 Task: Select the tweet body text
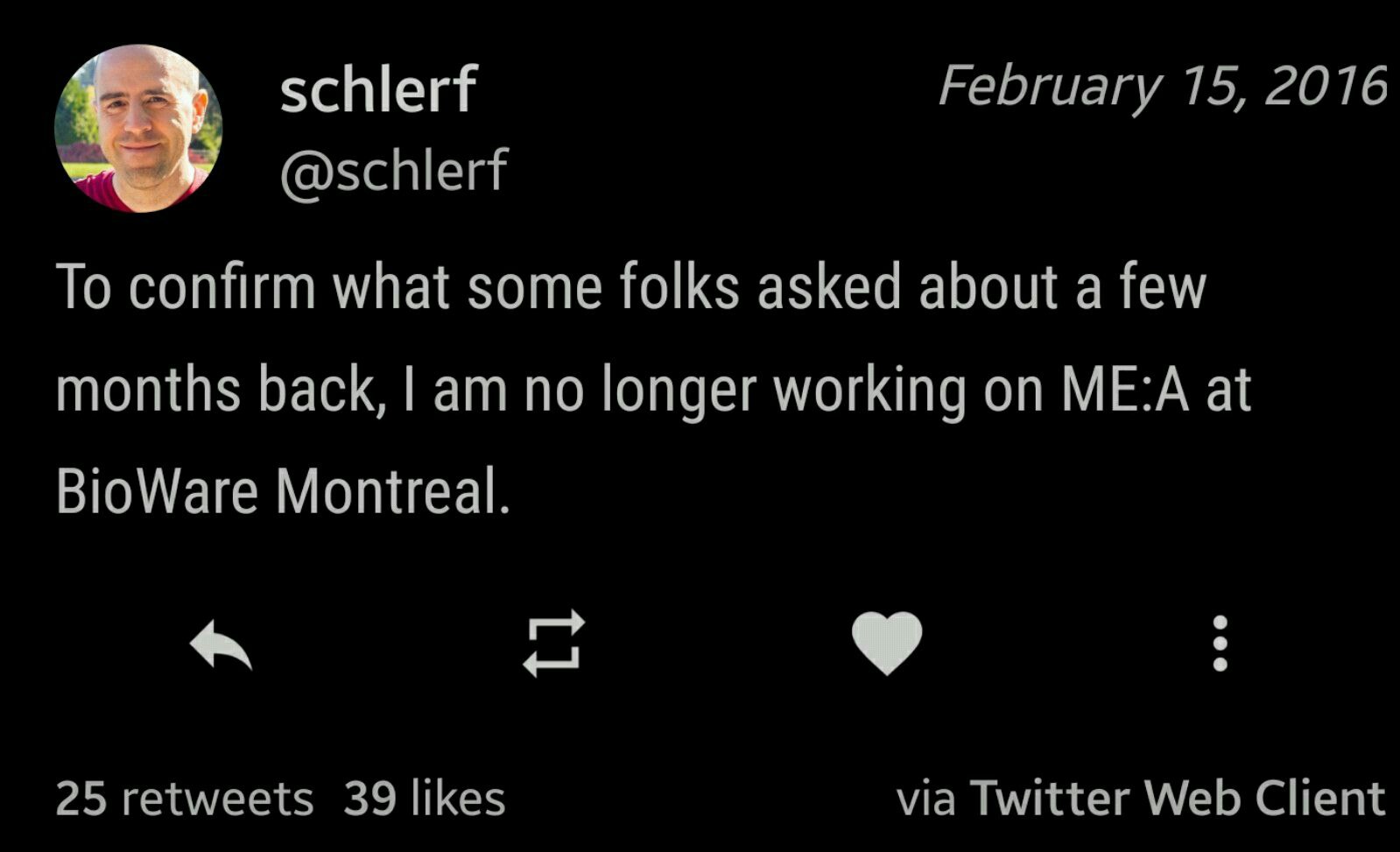pyautogui.click(x=653, y=389)
